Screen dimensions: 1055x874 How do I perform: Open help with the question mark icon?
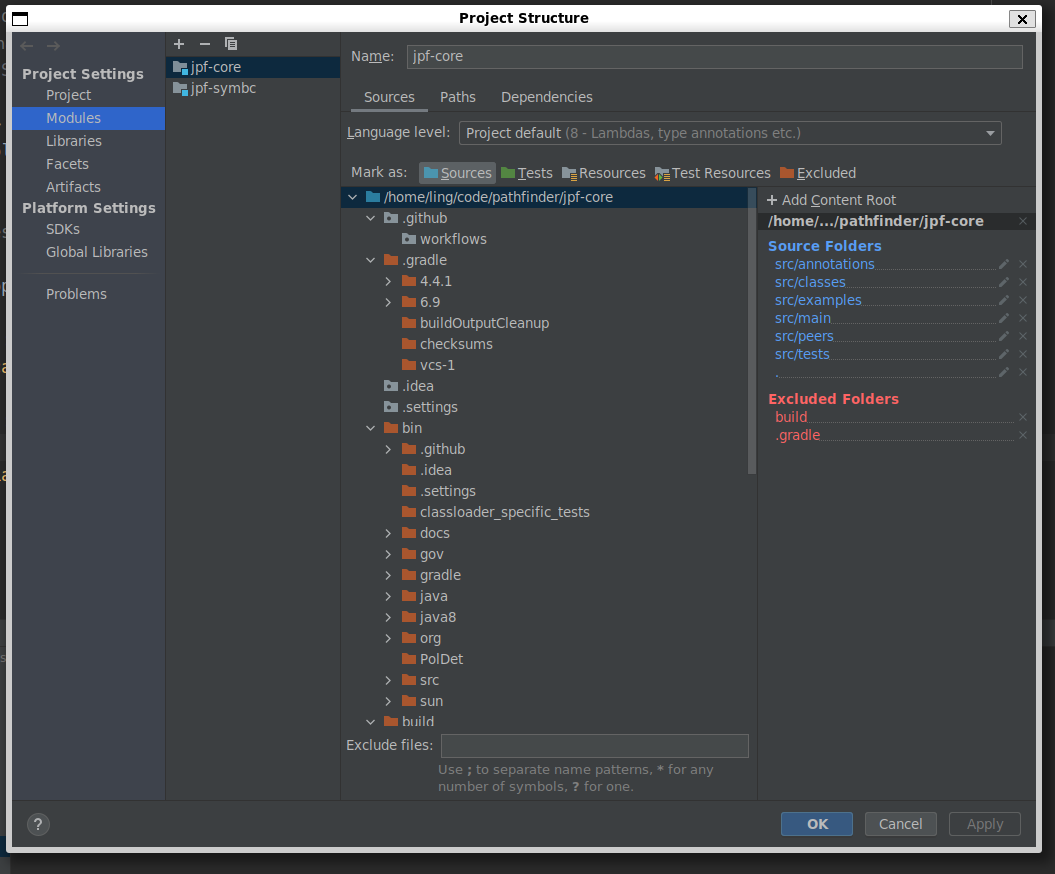(38, 825)
